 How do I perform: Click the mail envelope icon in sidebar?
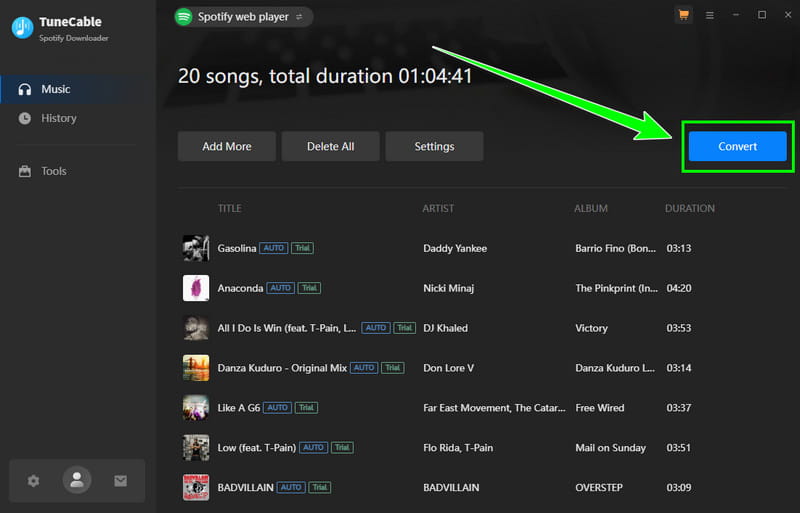coord(120,481)
